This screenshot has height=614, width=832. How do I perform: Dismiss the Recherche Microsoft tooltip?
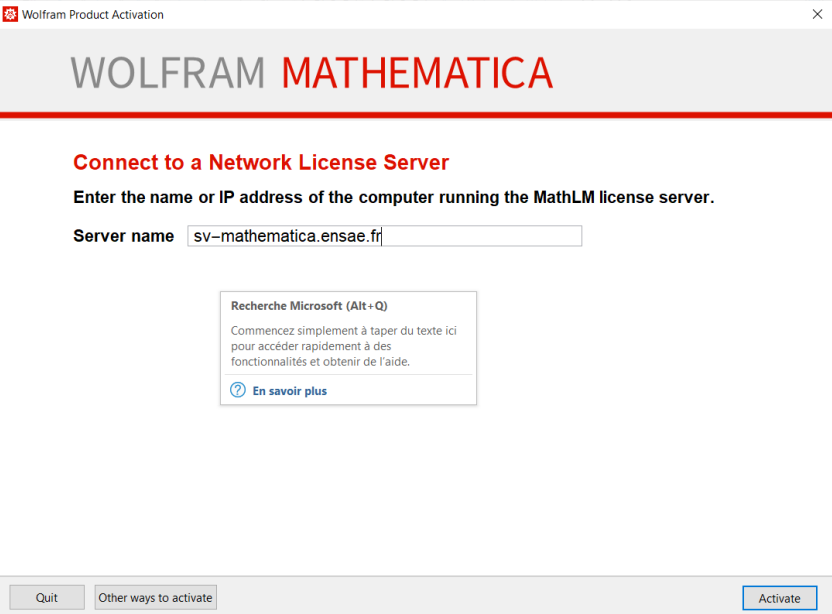coord(348,348)
